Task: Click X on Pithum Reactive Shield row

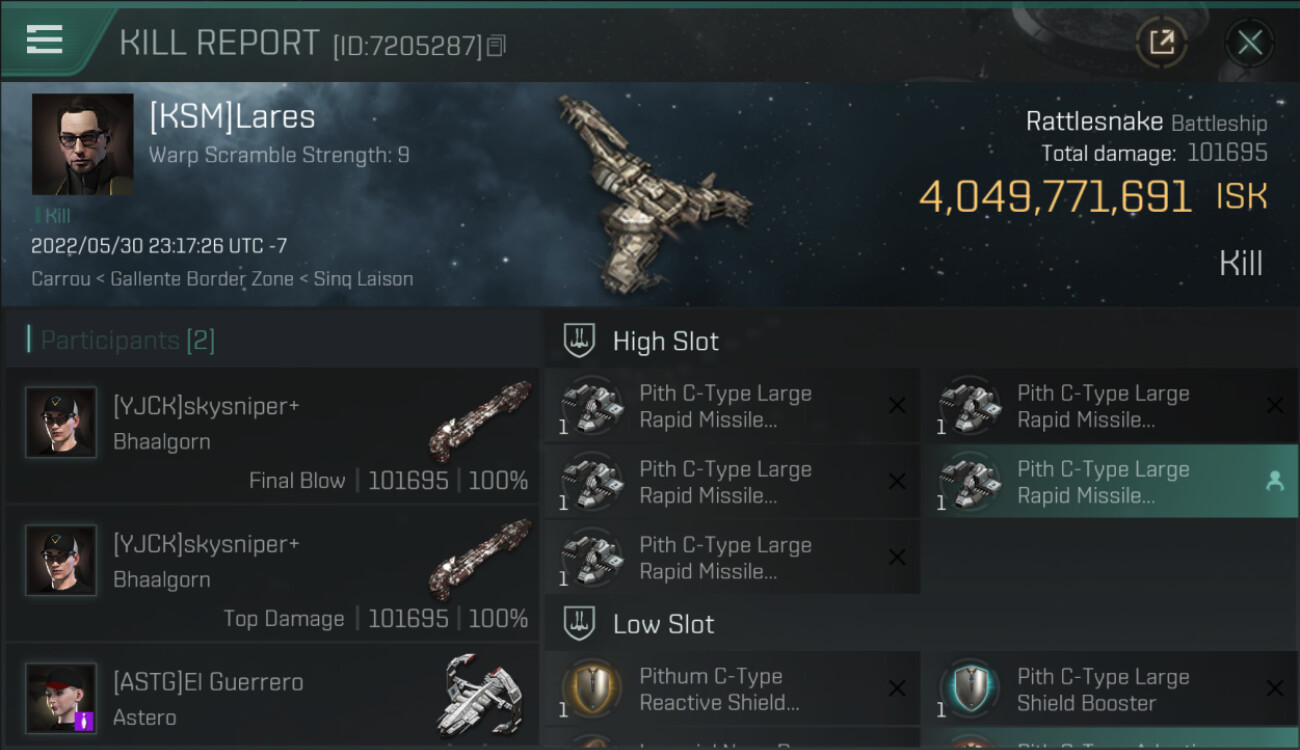Action: 897,688
